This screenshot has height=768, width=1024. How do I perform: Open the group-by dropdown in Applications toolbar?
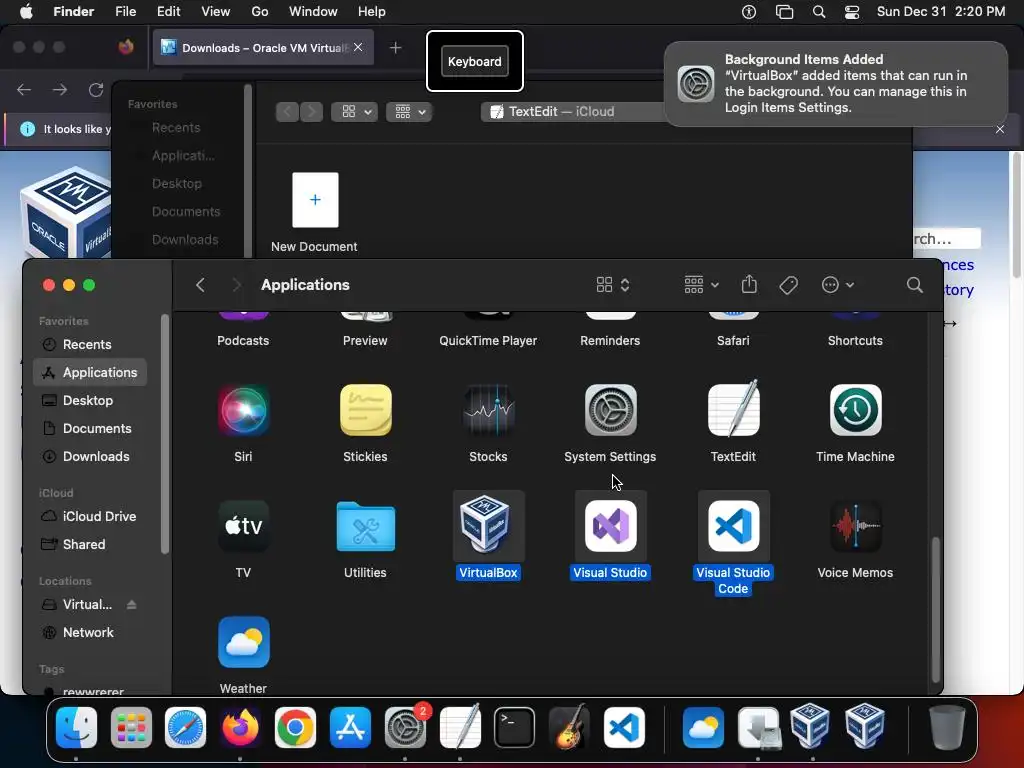coord(701,285)
